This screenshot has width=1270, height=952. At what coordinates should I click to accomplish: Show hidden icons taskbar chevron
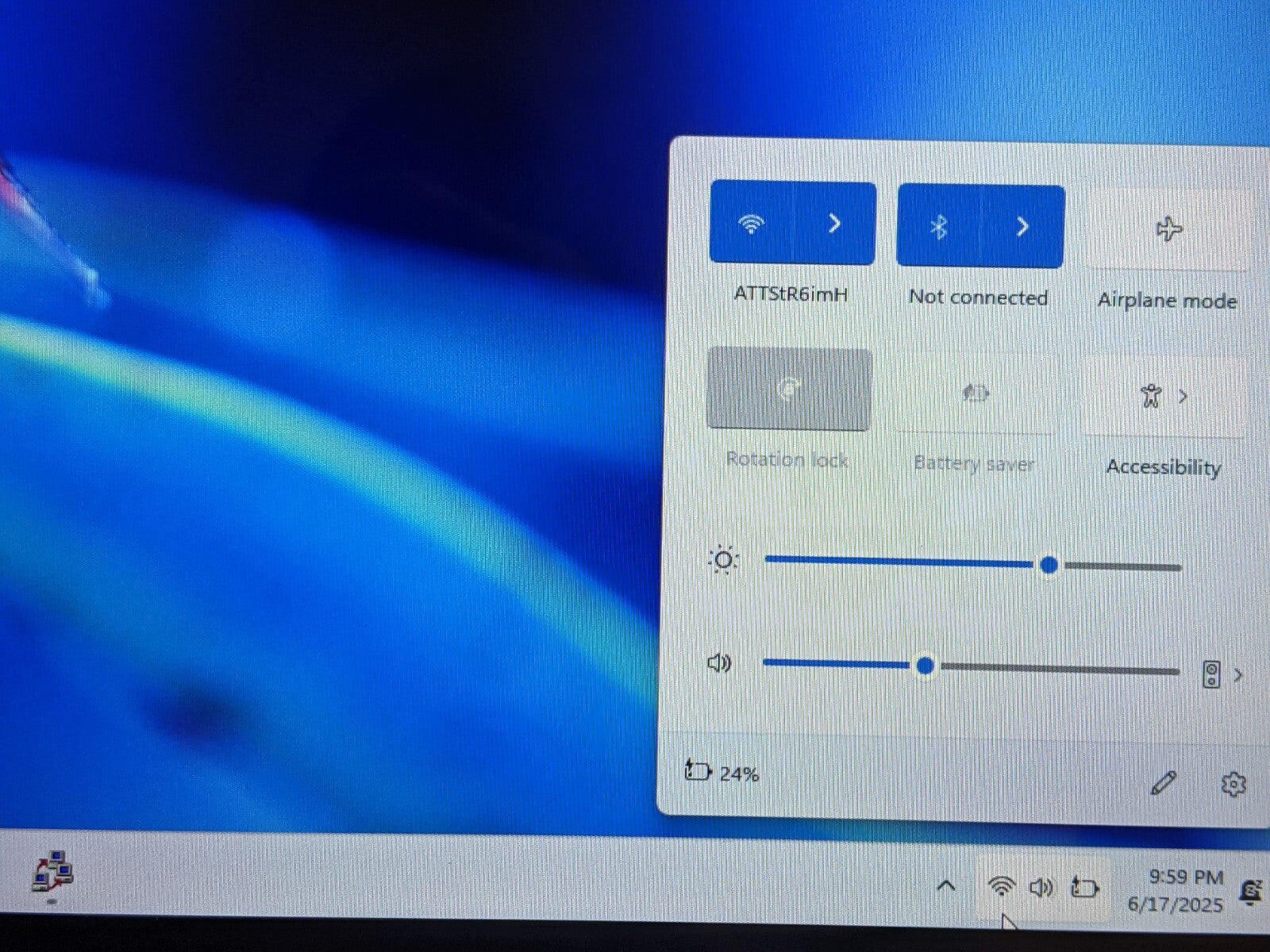[x=946, y=885]
